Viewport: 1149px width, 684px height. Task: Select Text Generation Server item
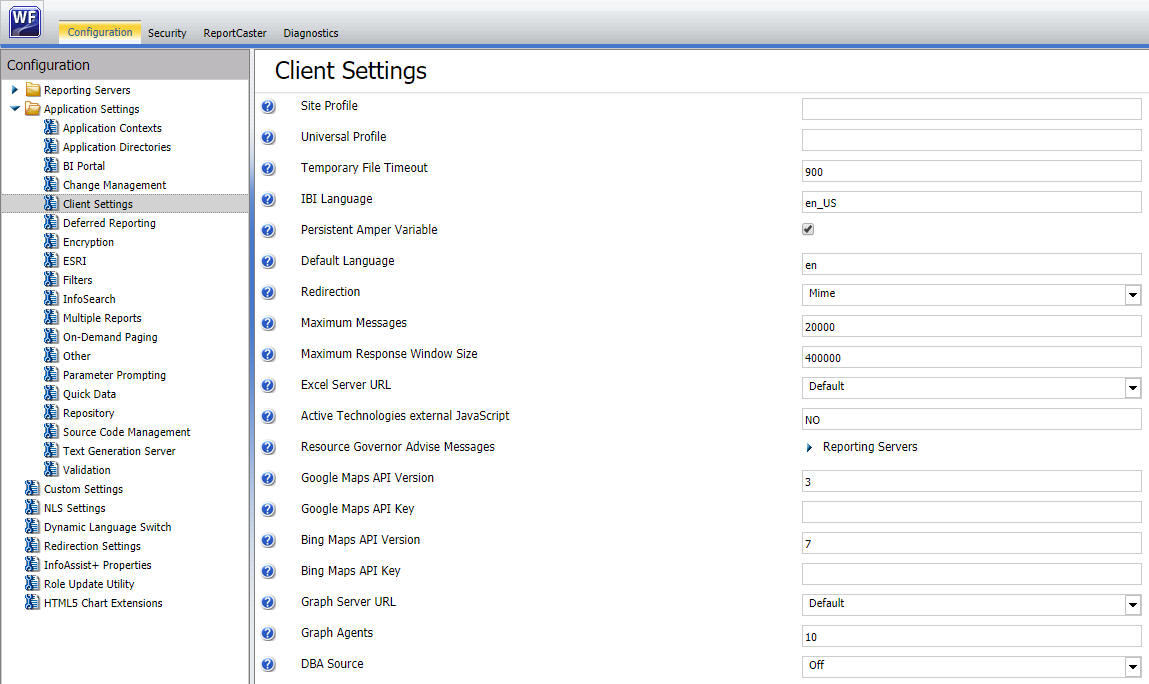tap(119, 452)
